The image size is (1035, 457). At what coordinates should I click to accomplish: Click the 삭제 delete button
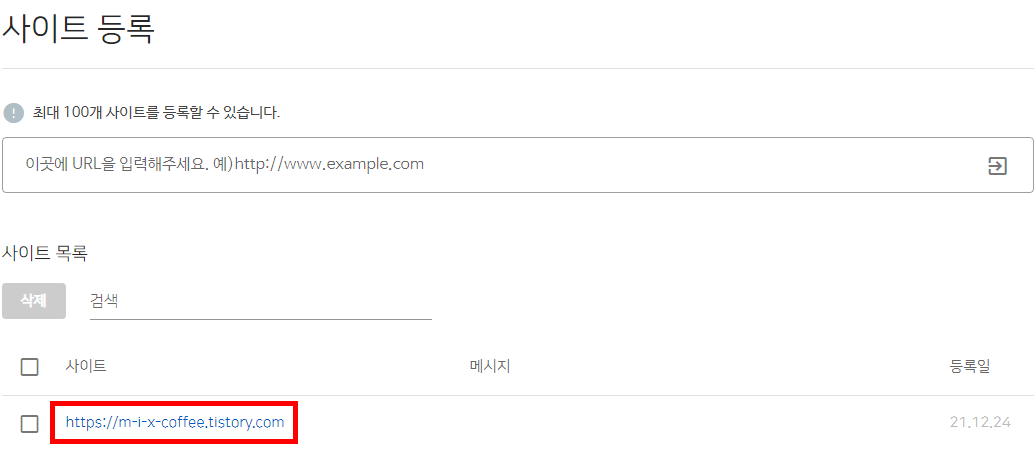tap(34, 300)
